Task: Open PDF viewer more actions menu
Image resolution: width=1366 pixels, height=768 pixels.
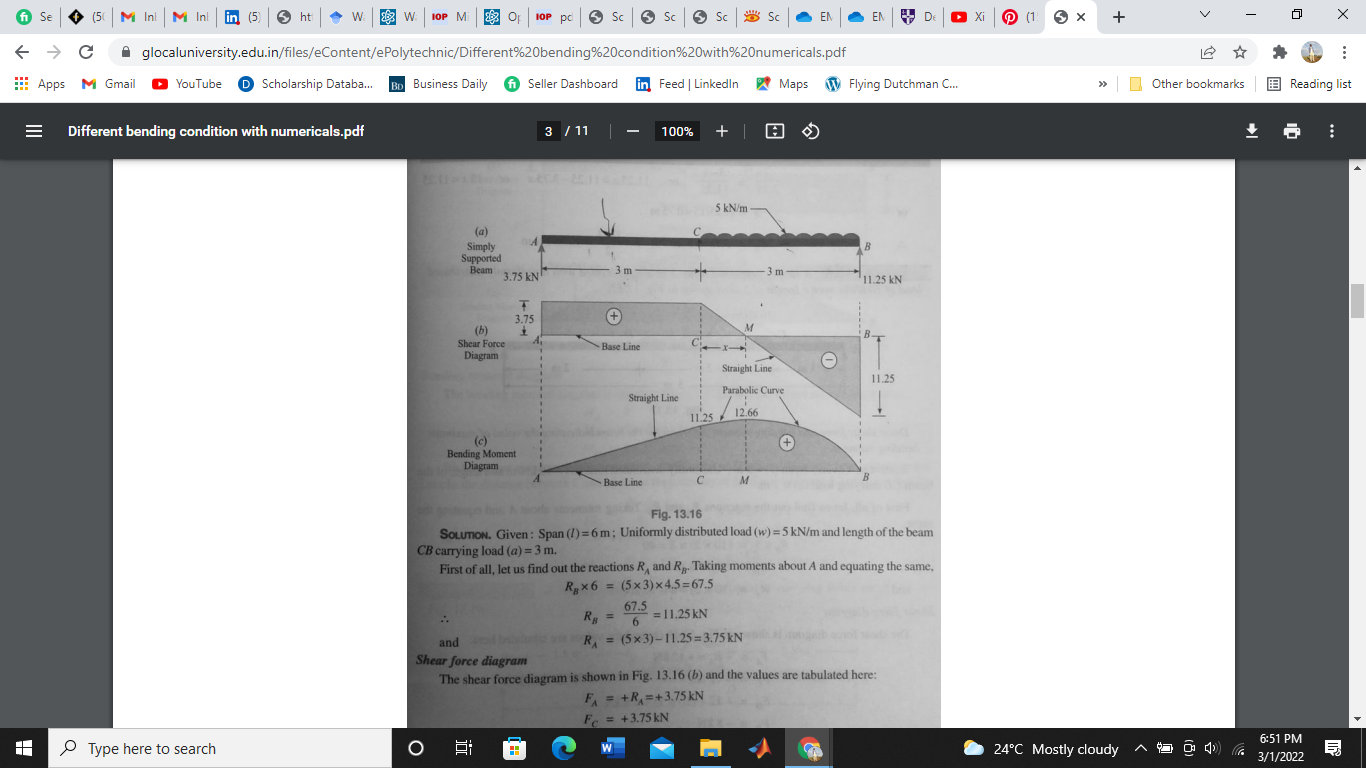Action: pyautogui.click(x=1331, y=131)
